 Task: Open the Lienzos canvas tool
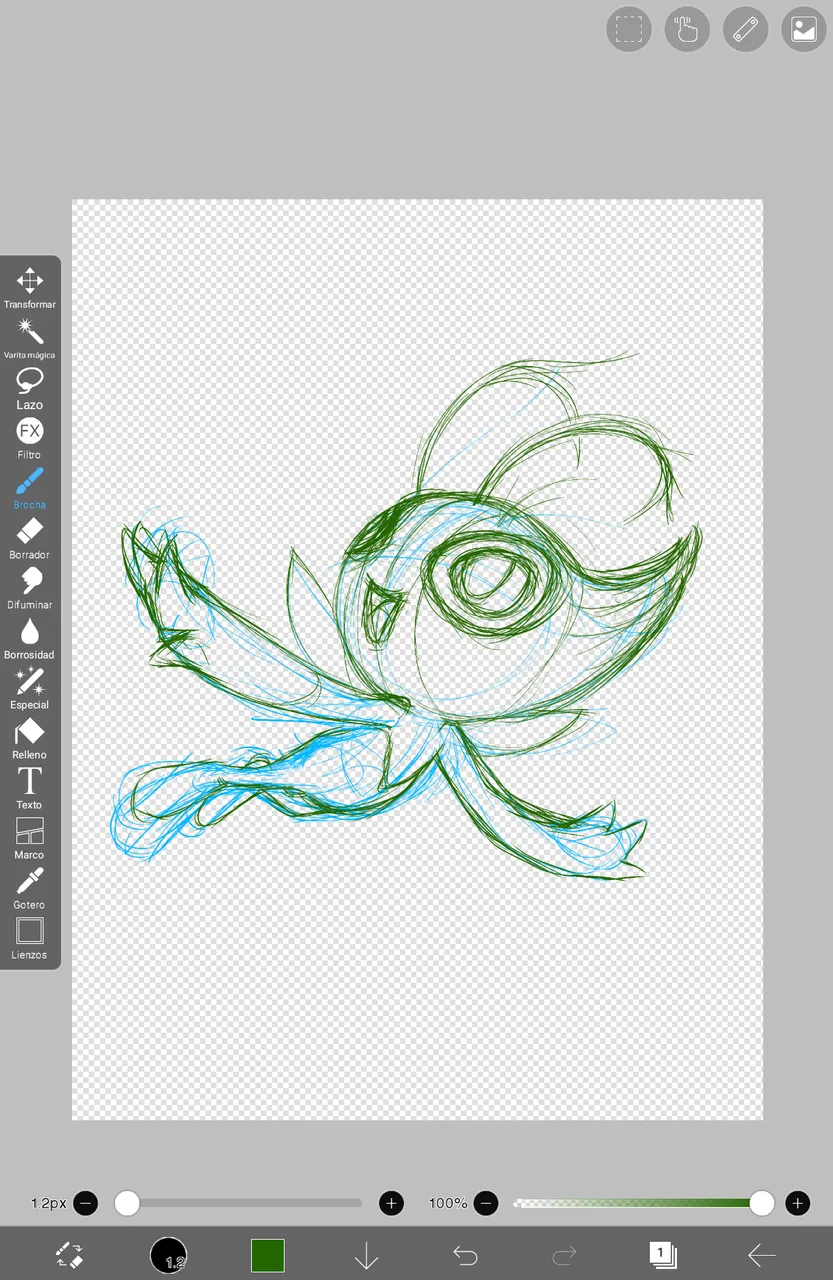30,938
